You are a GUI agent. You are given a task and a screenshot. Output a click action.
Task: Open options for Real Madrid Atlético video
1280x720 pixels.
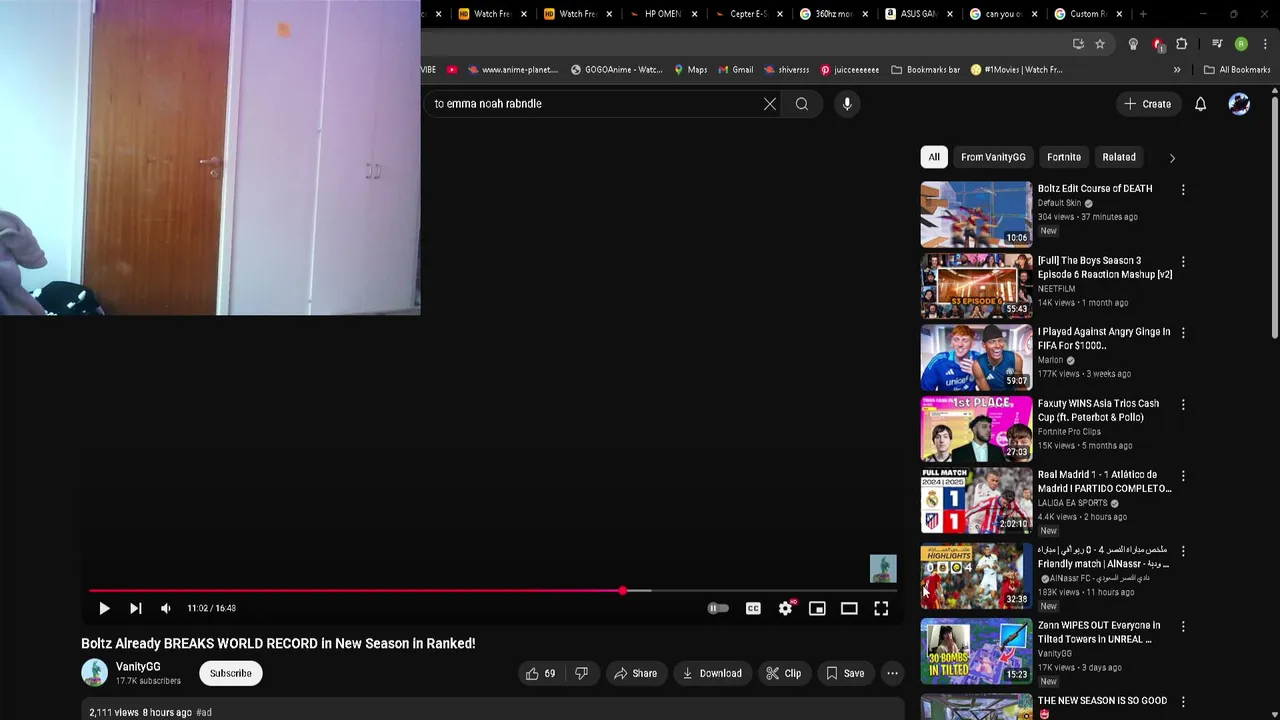click(x=1183, y=476)
